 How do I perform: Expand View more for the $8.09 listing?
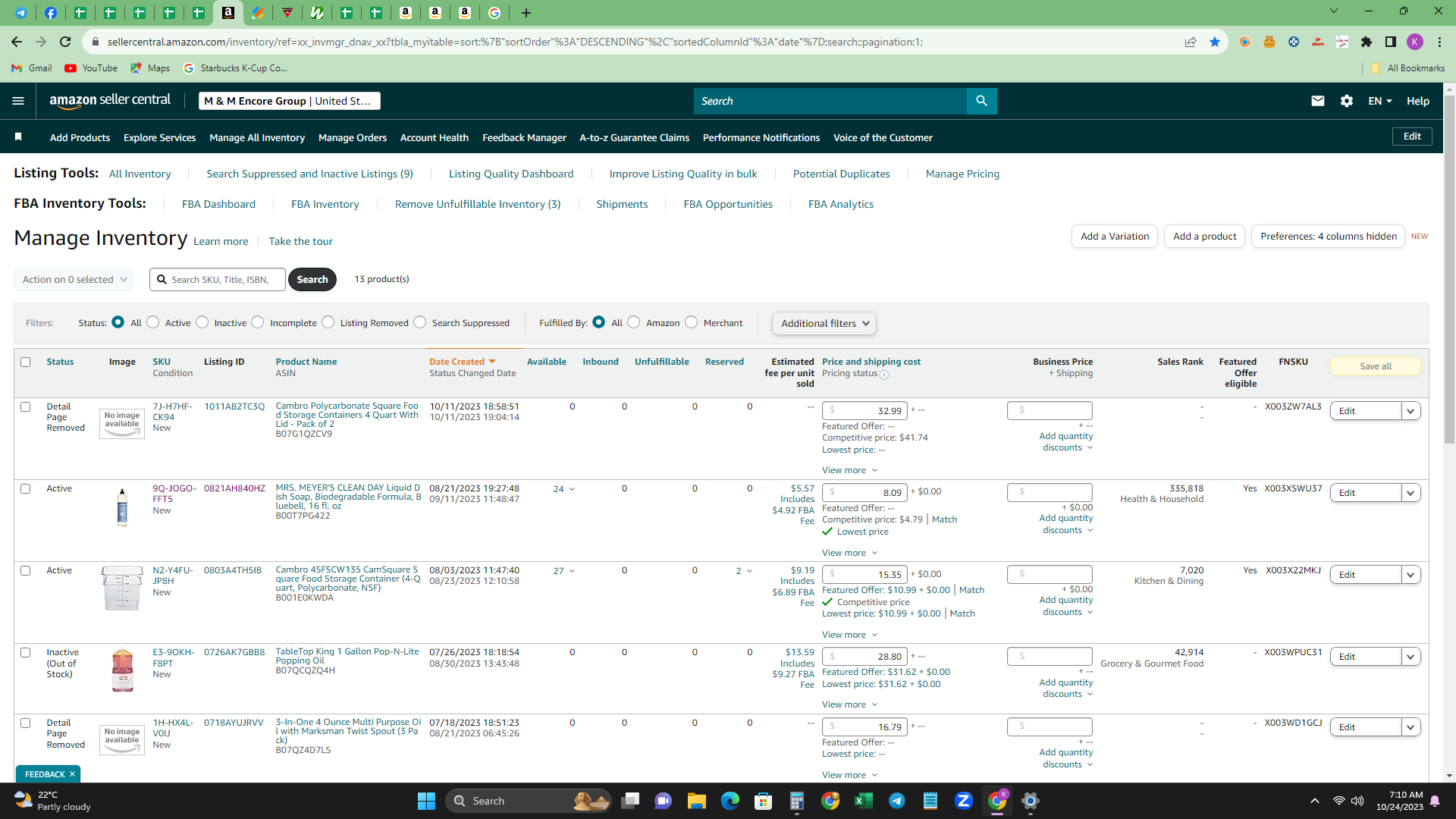pos(850,553)
